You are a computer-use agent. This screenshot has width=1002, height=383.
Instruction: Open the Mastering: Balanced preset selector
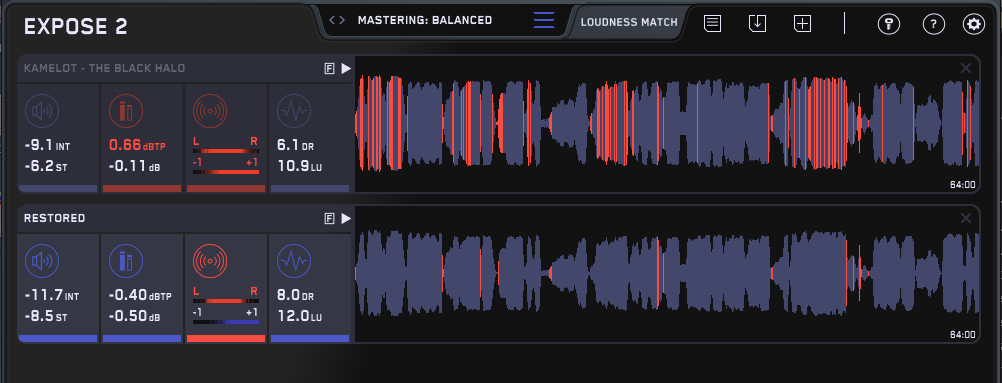pyautogui.click(x=425, y=20)
